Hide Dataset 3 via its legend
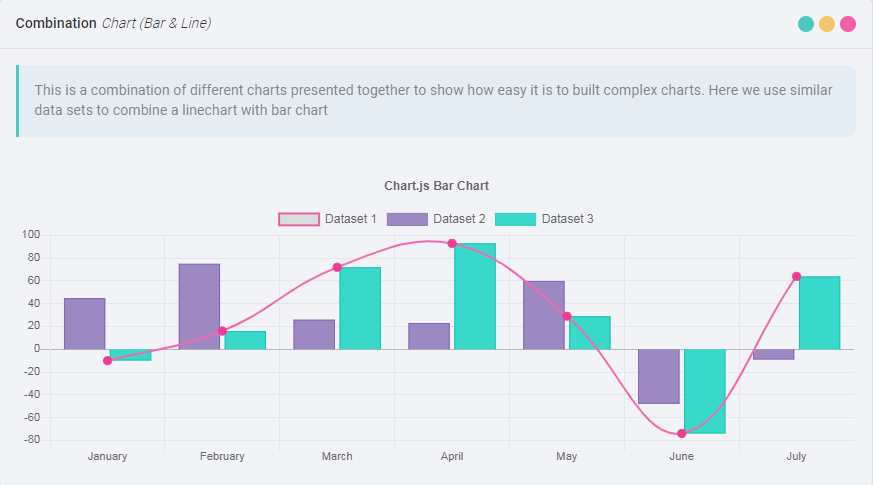Screen dimensions: 873x485 [x=567, y=219]
